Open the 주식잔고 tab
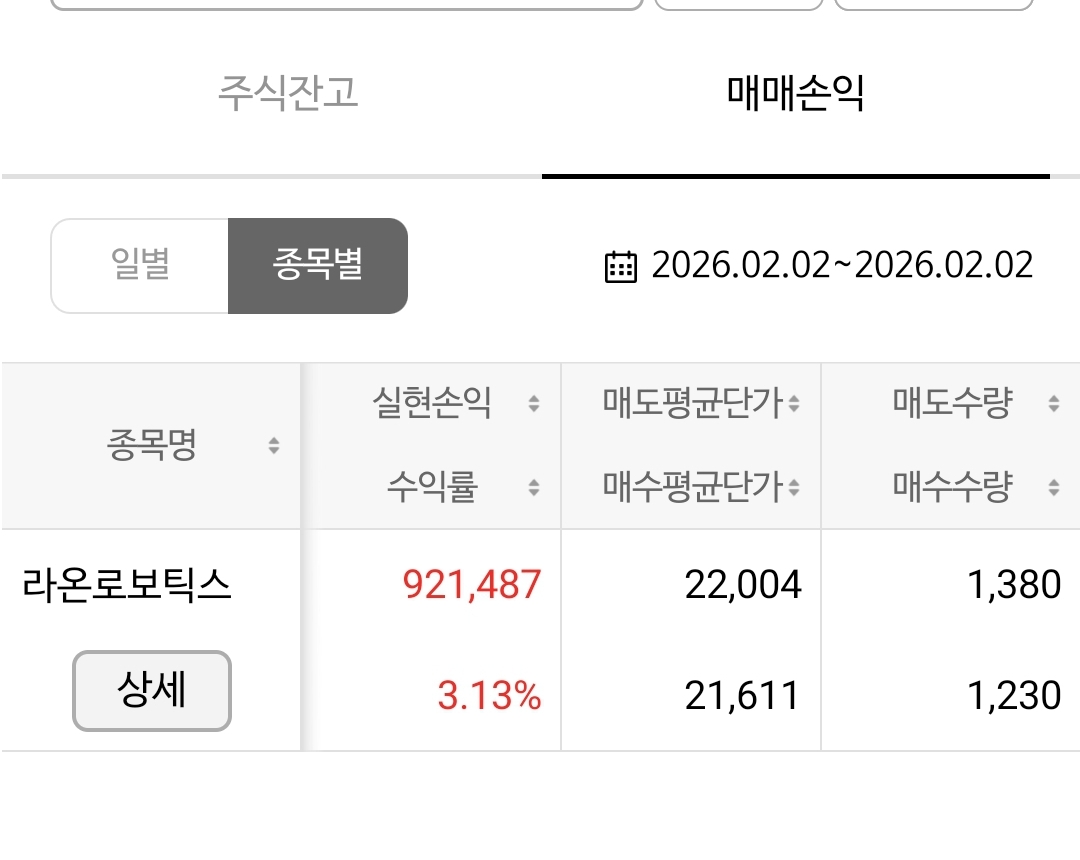Viewport: 1080px width, 860px height. 288,93
